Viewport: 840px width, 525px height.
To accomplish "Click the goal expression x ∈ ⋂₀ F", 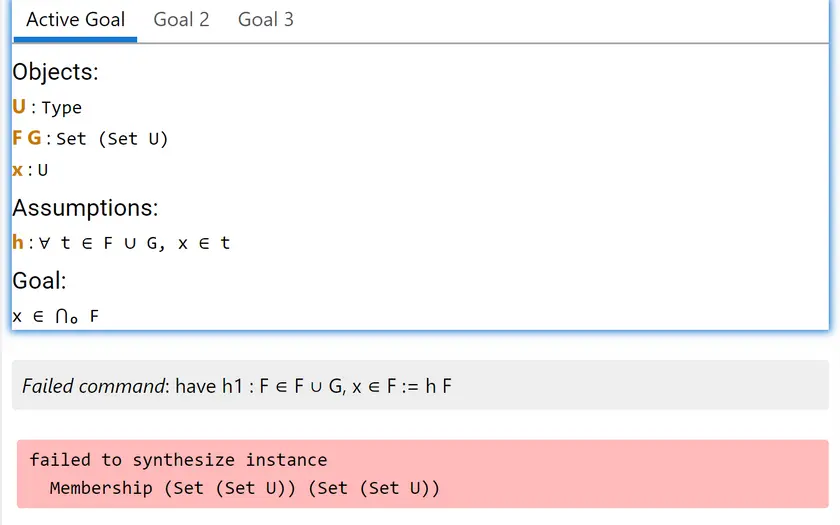I will [x=56, y=316].
